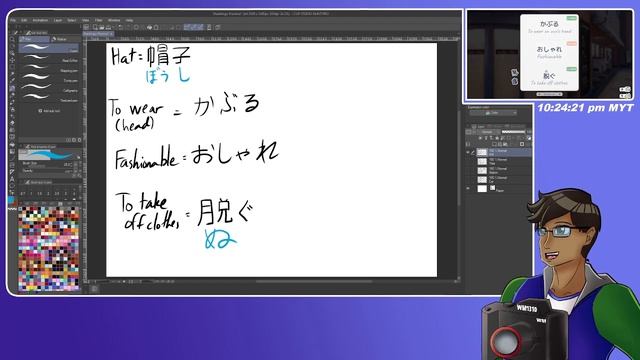Select the Auto select wand tool

click(12, 74)
